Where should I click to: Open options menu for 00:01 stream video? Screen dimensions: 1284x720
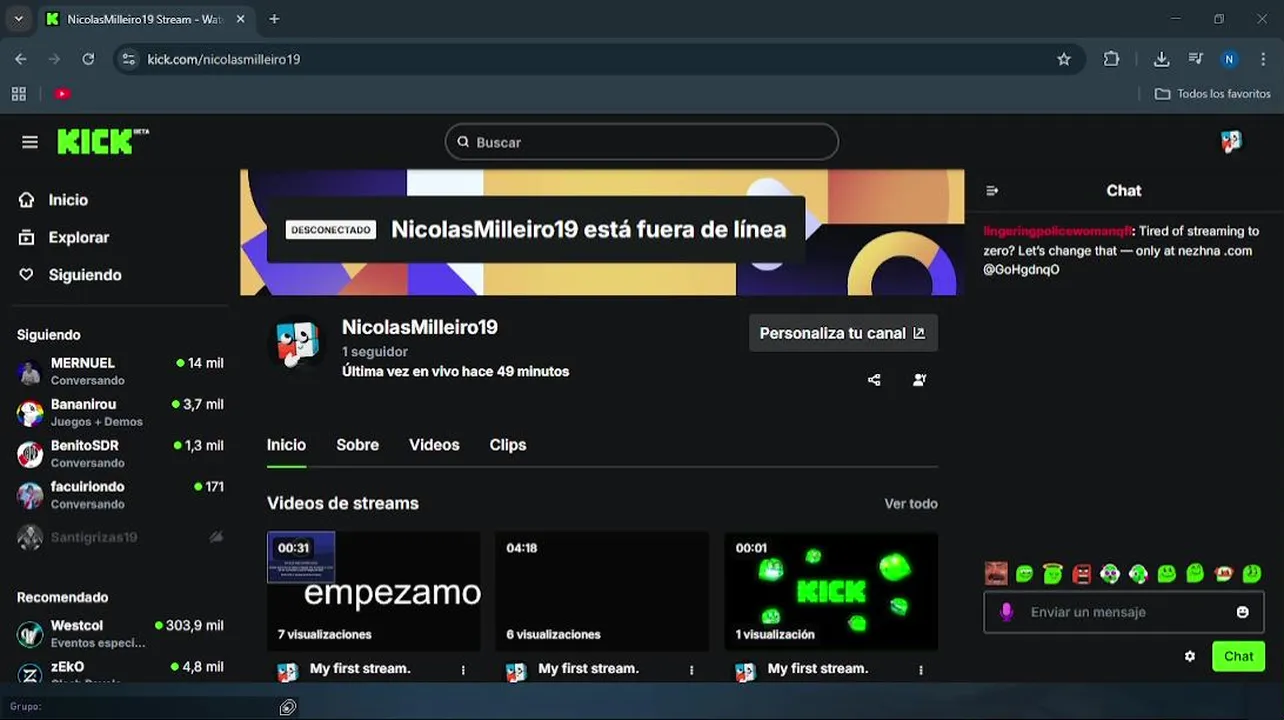tap(920, 670)
